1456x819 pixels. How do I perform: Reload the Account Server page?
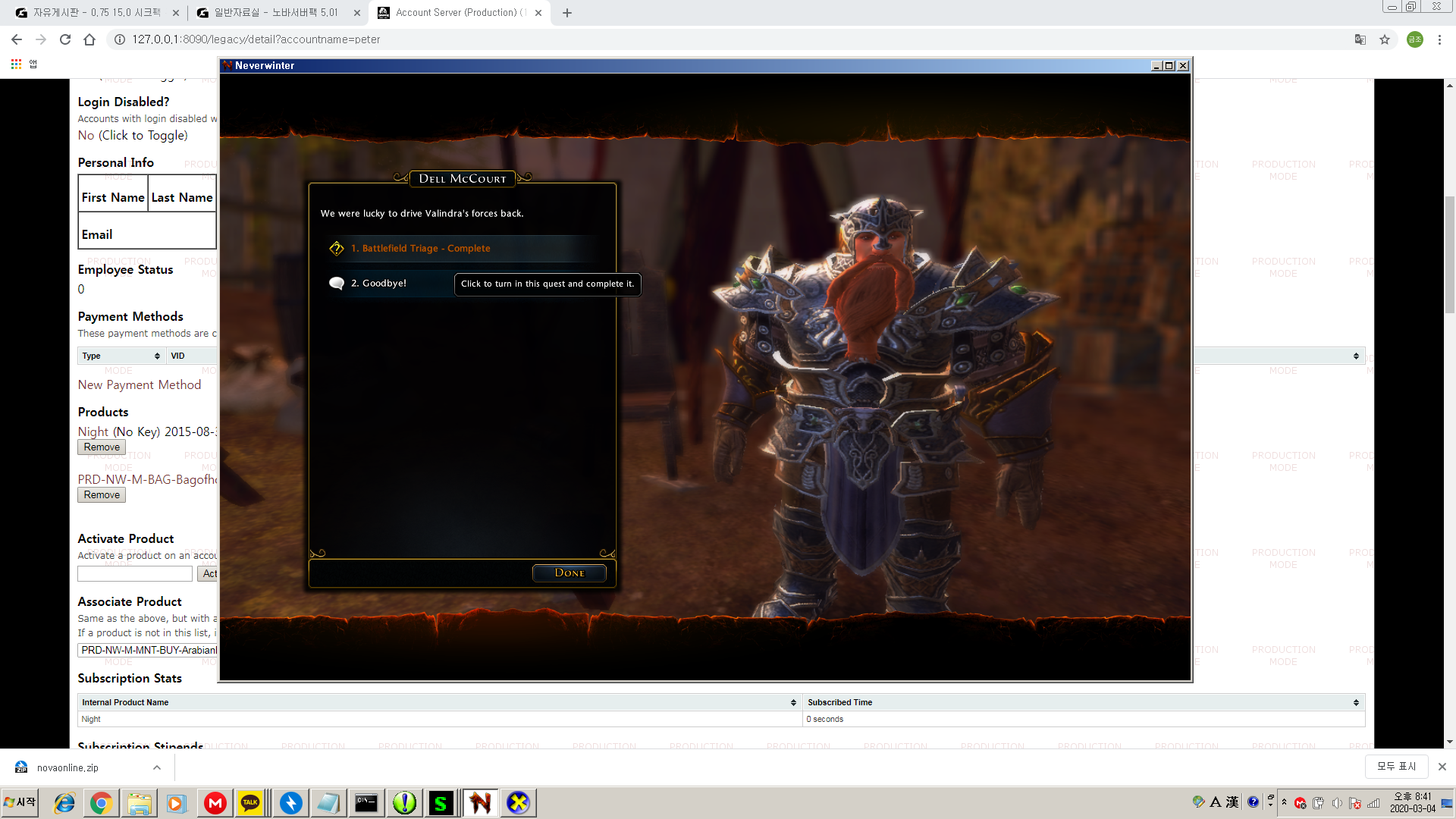click(65, 39)
